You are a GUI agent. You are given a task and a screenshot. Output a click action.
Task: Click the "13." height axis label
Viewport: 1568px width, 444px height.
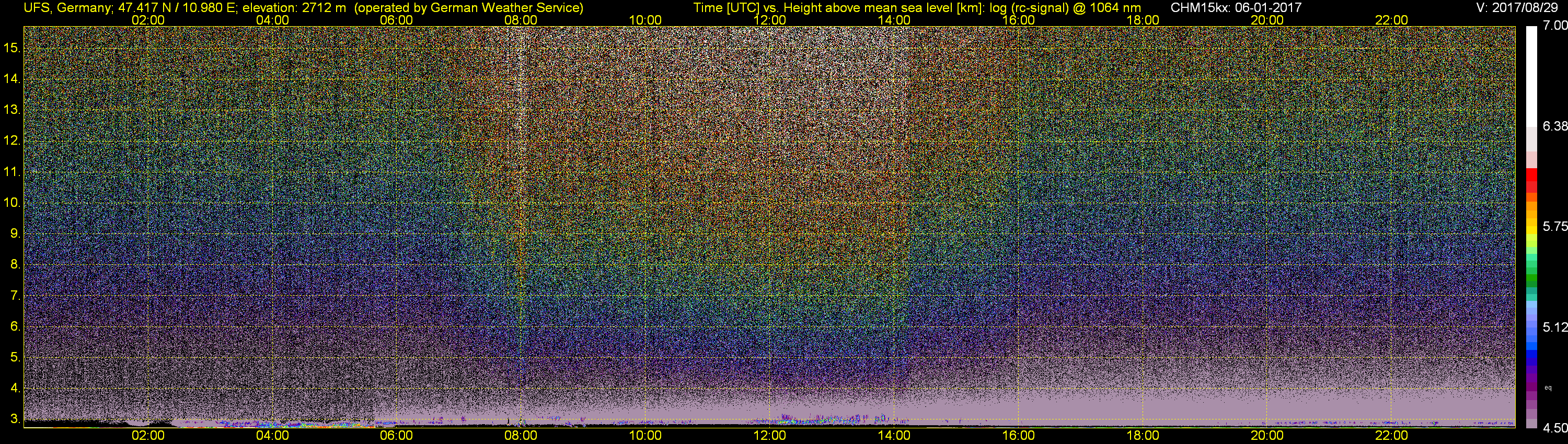tap(11, 110)
